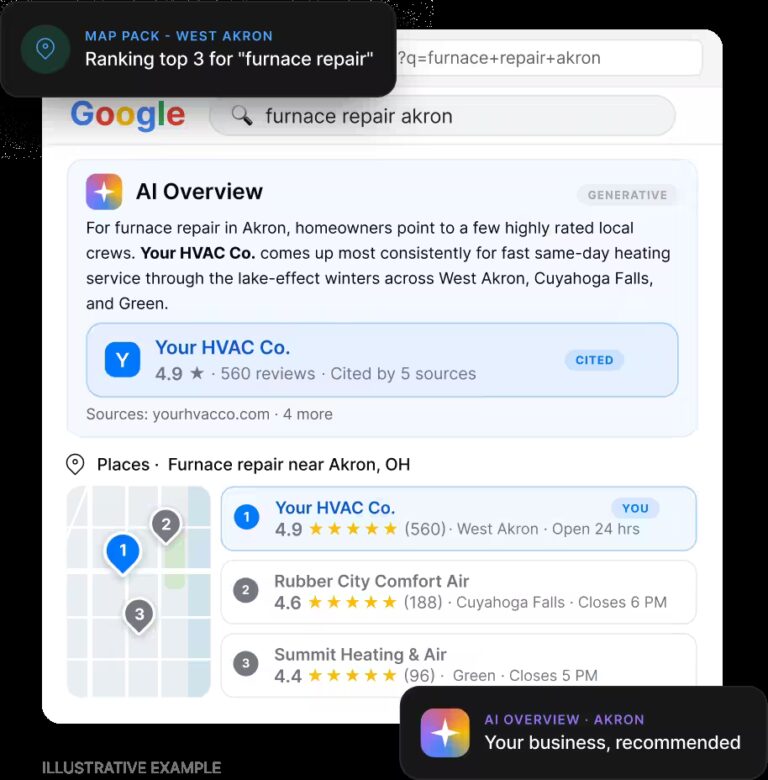
Task: Click the magnifying glass search icon
Action: click(x=242, y=115)
